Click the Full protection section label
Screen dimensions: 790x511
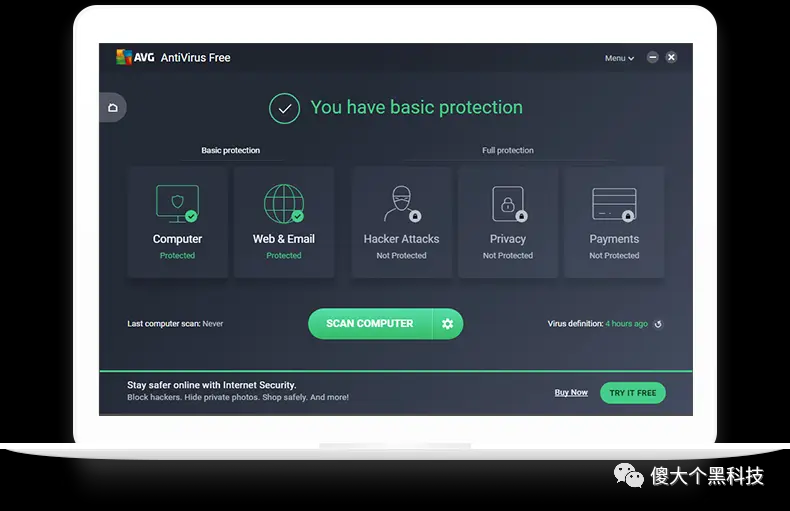(508, 150)
